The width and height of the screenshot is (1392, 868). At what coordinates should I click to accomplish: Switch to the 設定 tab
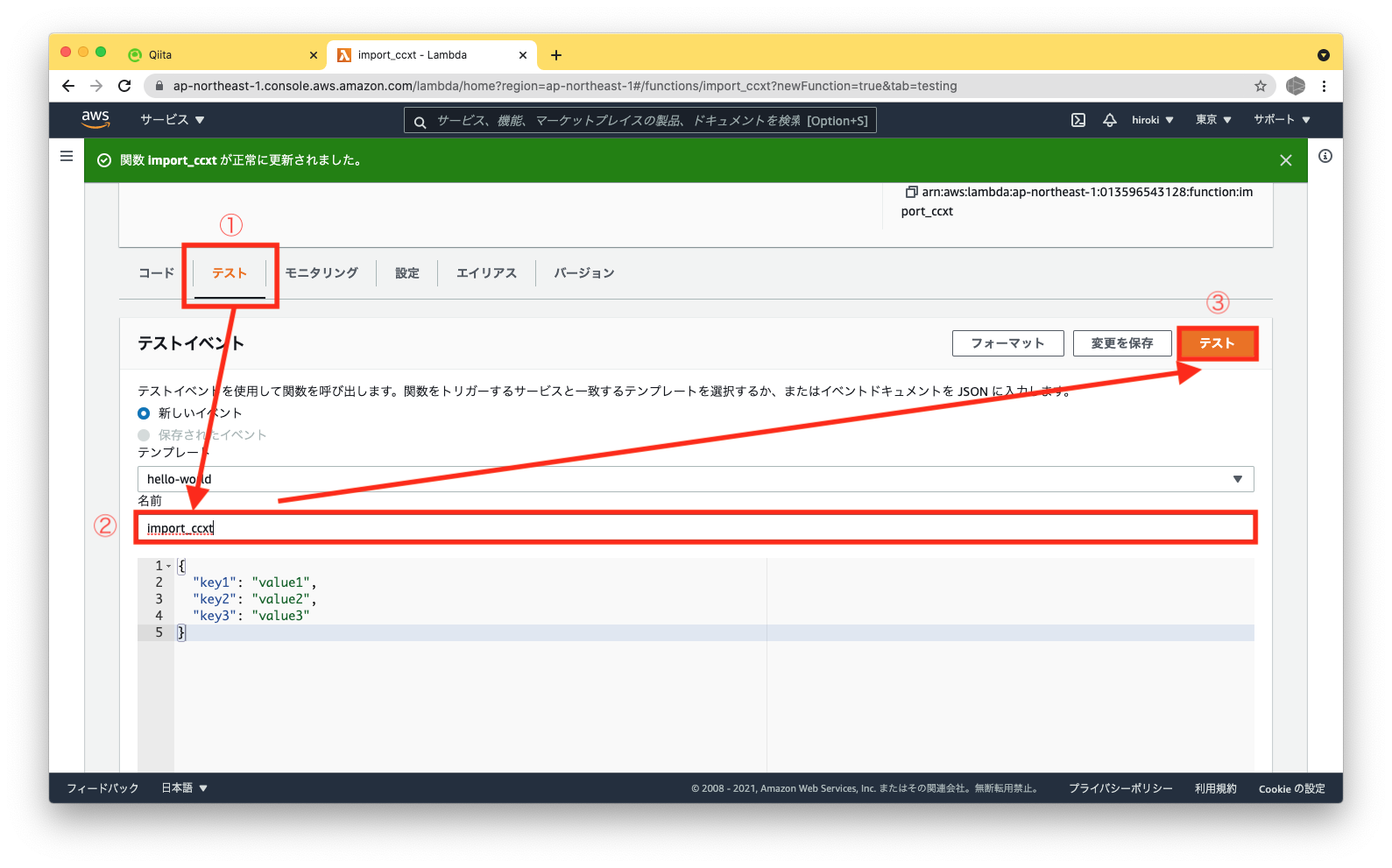pyautogui.click(x=407, y=273)
